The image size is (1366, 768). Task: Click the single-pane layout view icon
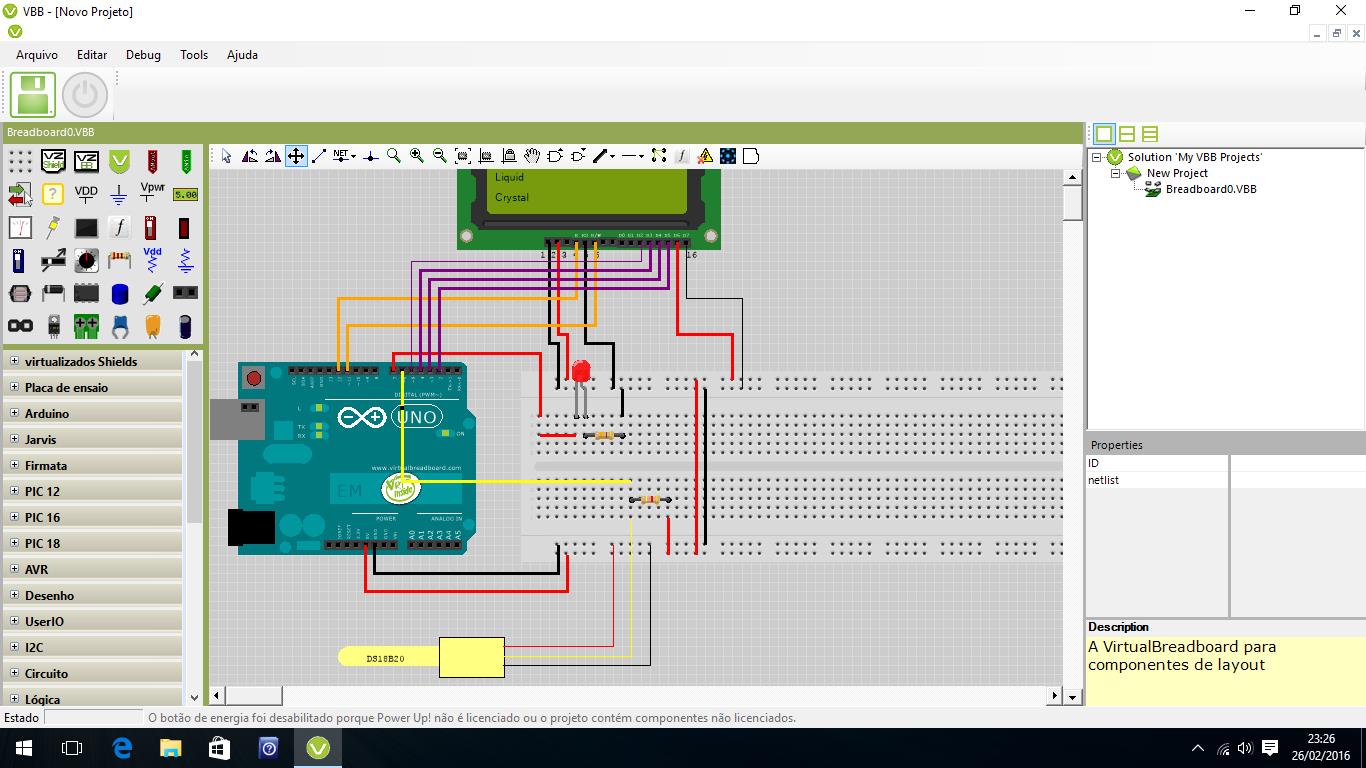1104,133
